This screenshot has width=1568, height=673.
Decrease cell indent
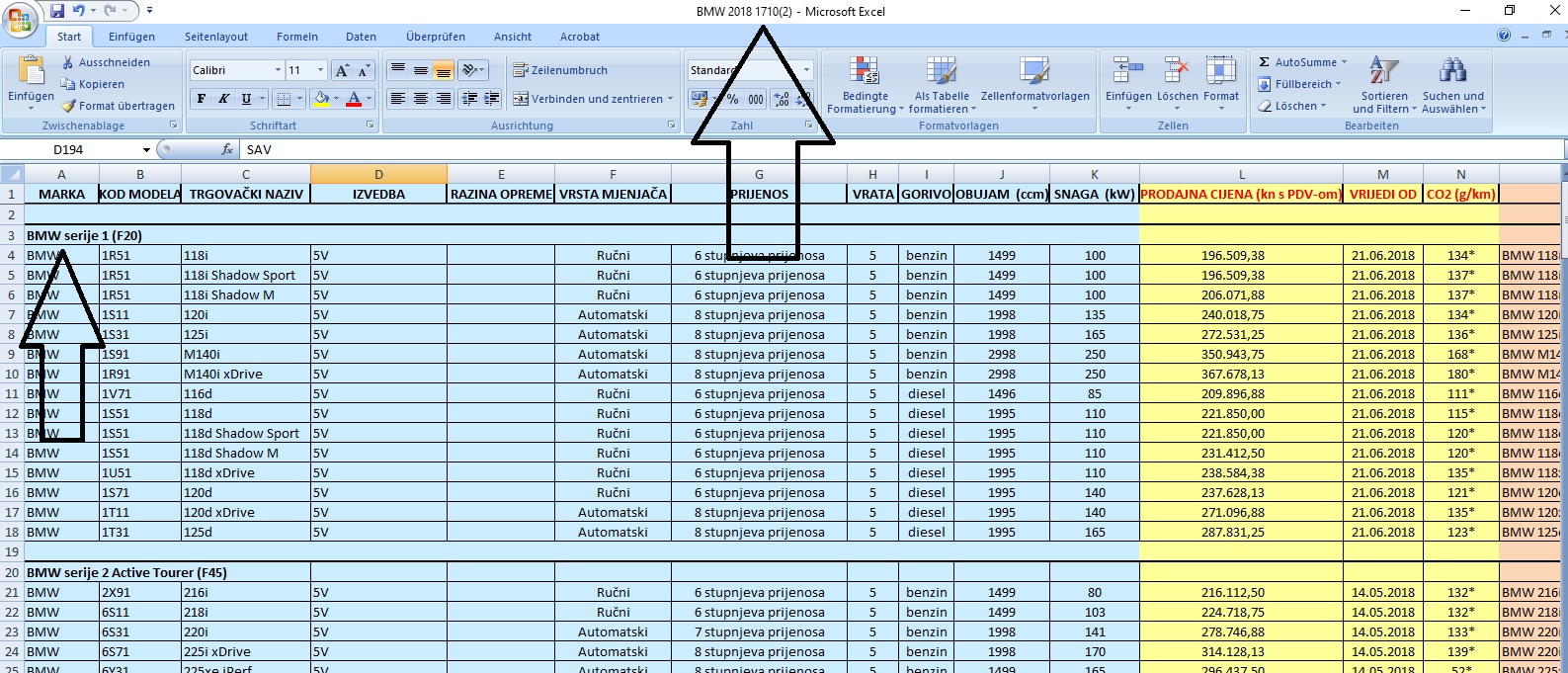(469, 99)
